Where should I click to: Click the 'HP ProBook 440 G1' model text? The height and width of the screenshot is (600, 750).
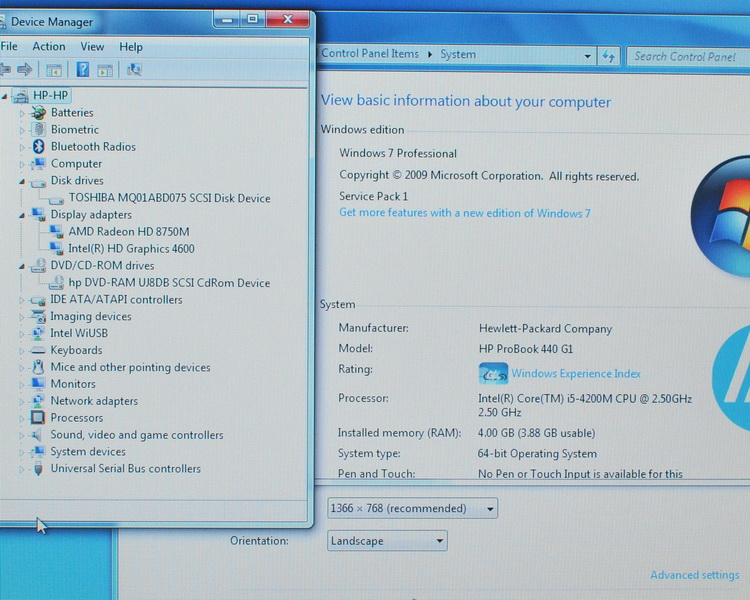click(526, 349)
